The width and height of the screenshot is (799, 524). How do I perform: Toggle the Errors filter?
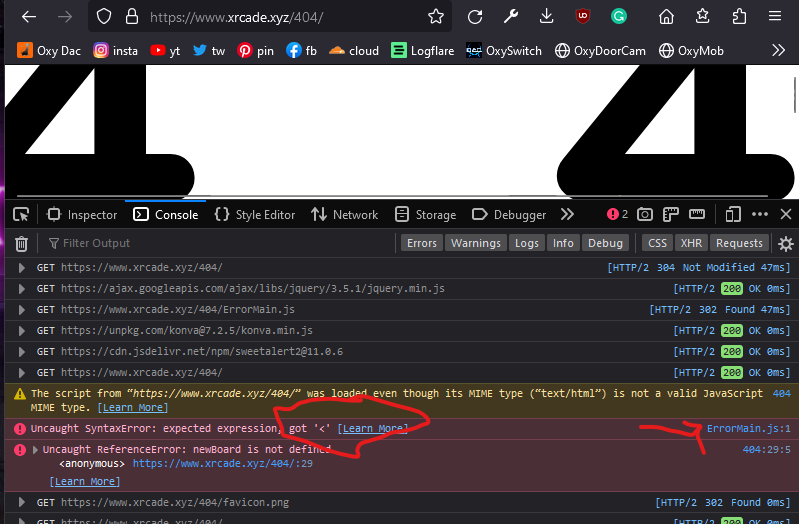[421, 243]
